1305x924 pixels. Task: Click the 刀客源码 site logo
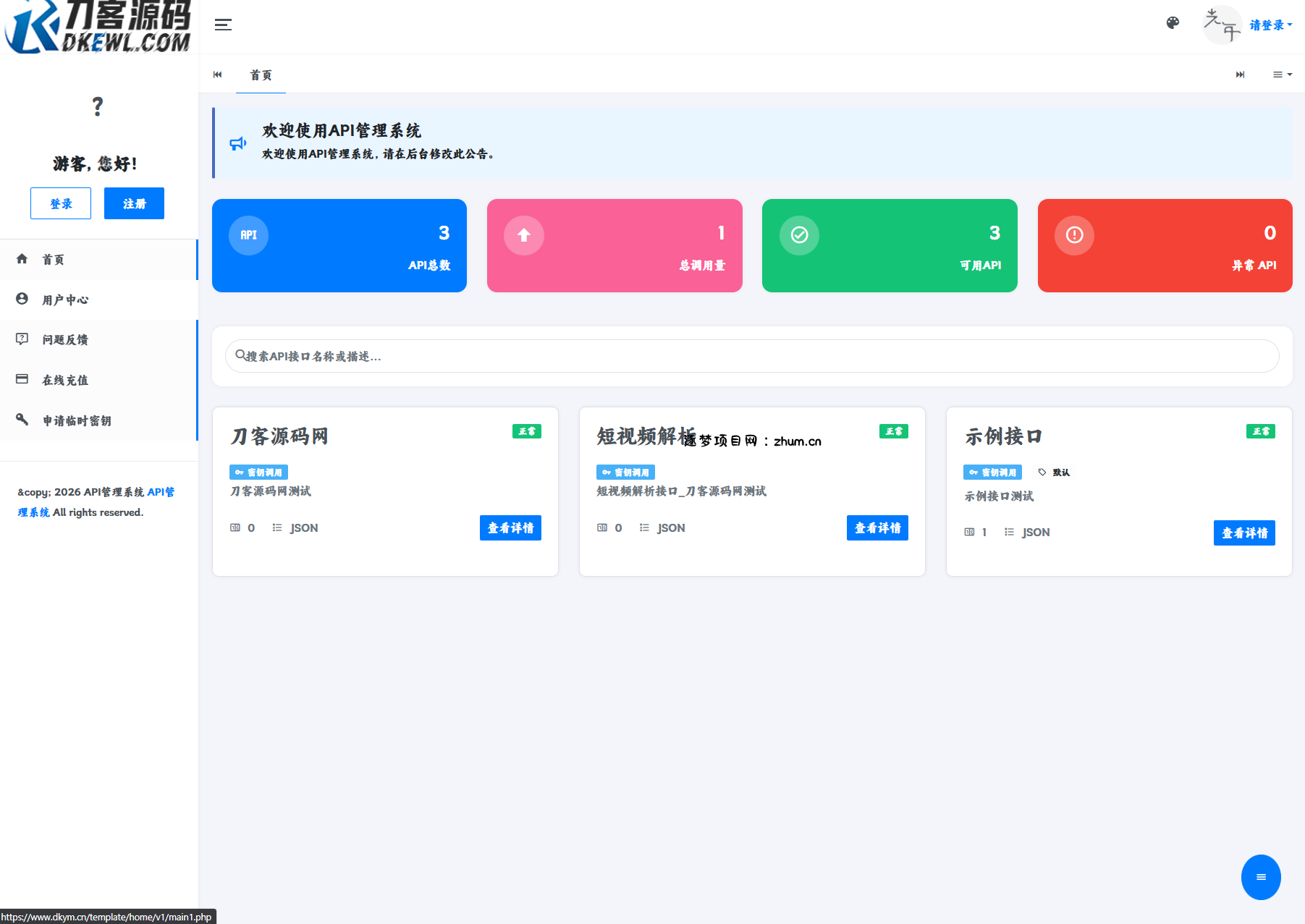point(98,27)
